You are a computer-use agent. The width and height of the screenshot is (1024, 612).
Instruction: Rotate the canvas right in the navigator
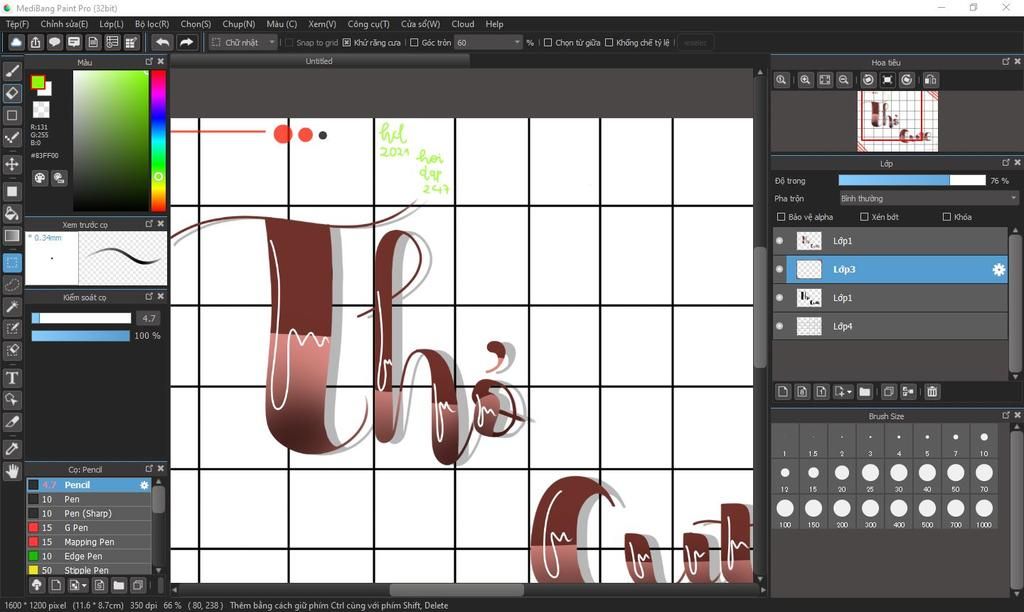click(906, 80)
